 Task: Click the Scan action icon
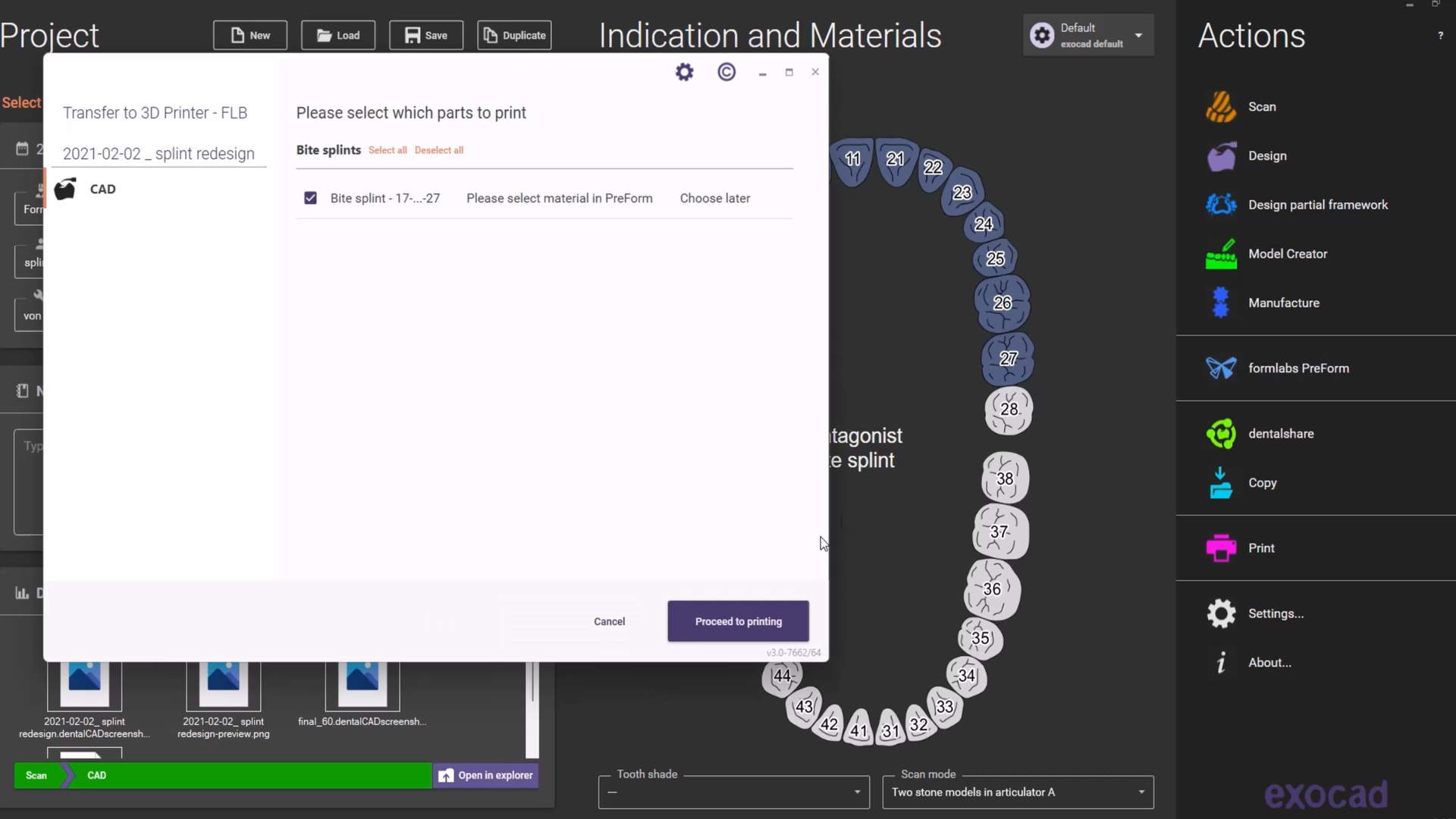[1221, 107]
